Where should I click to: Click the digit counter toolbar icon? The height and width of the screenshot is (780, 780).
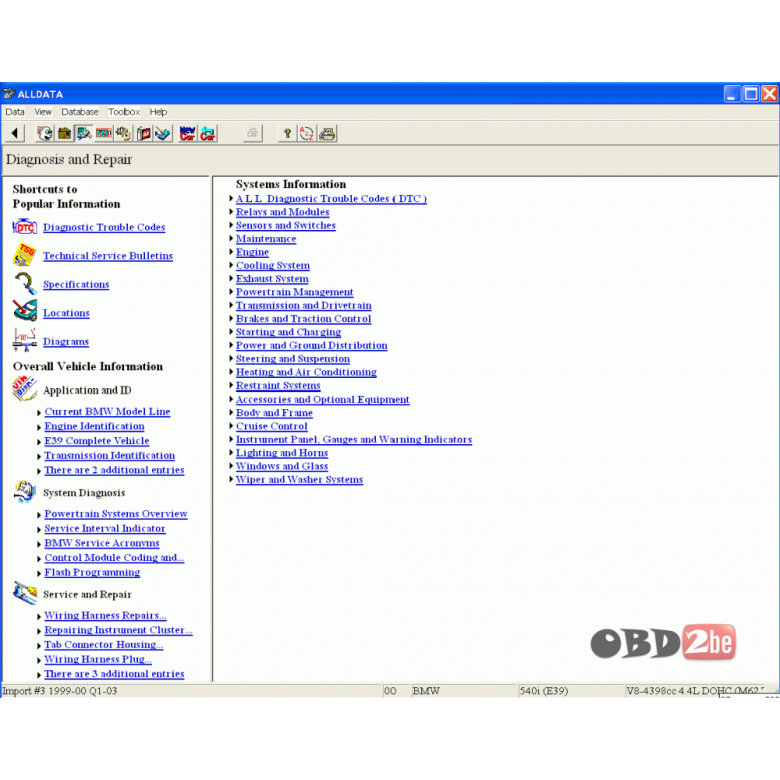point(103,133)
